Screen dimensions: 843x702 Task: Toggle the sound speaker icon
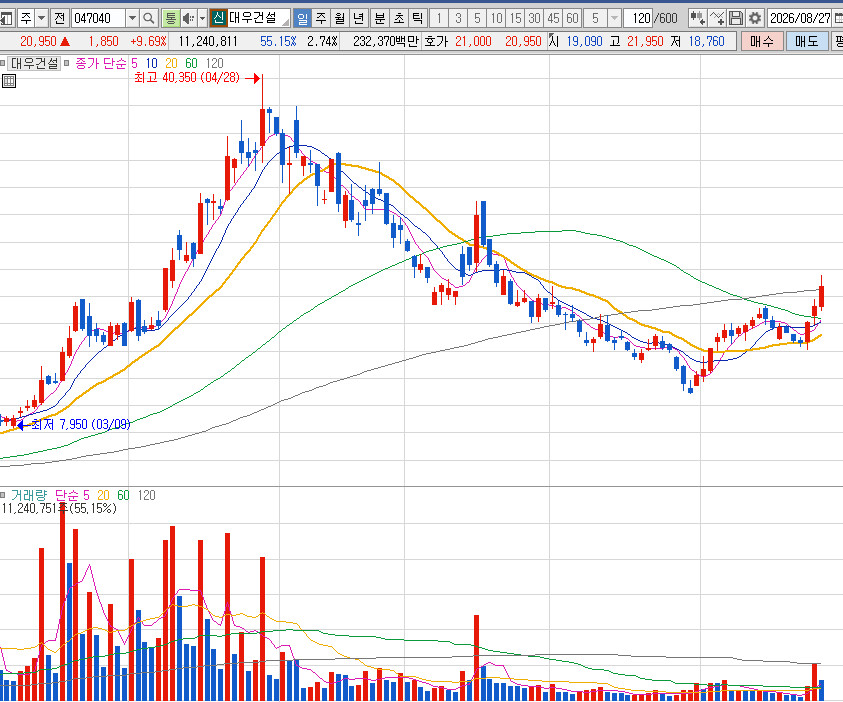pyautogui.click(x=188, y=19)
